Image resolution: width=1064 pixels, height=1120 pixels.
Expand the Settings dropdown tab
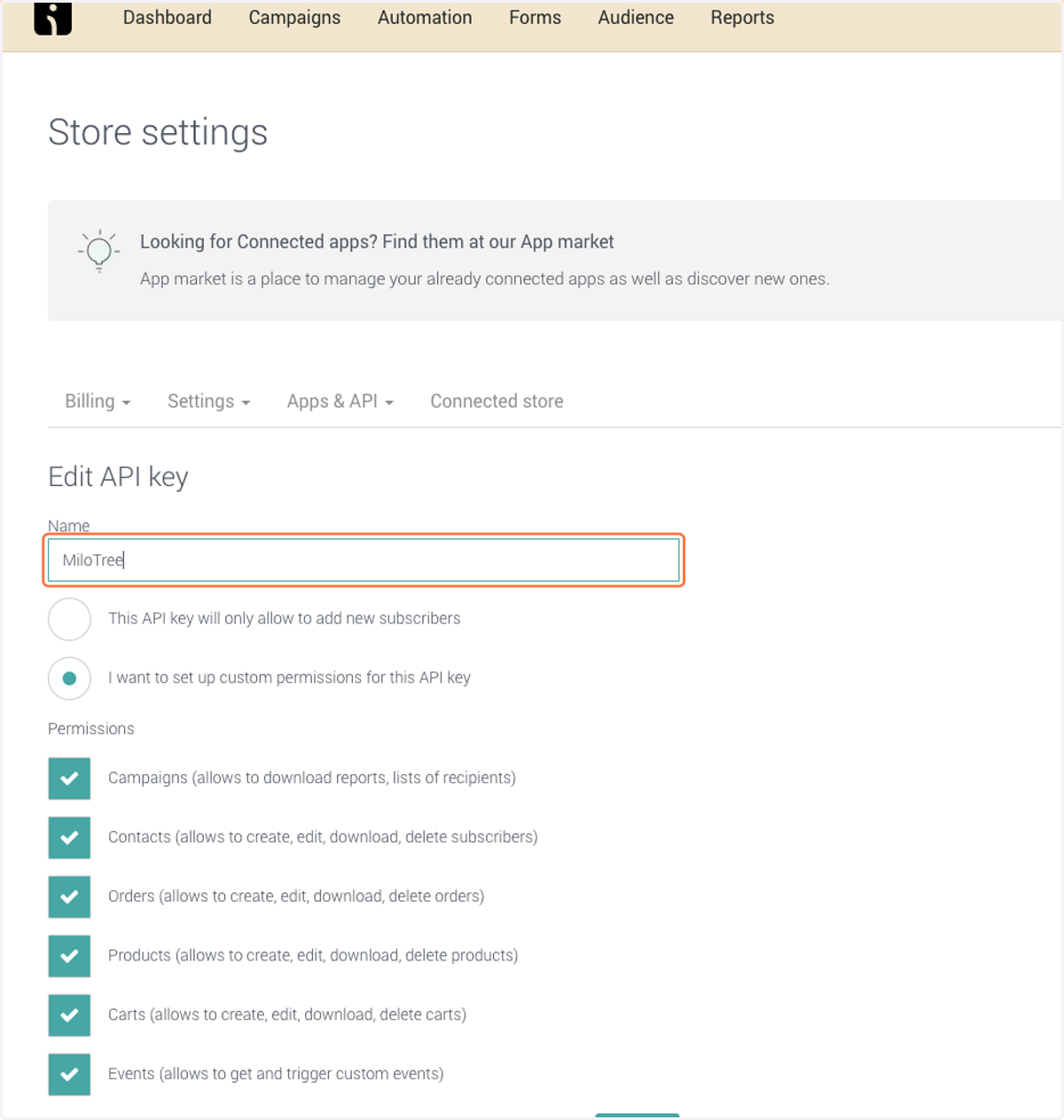[x=208, y=401]
